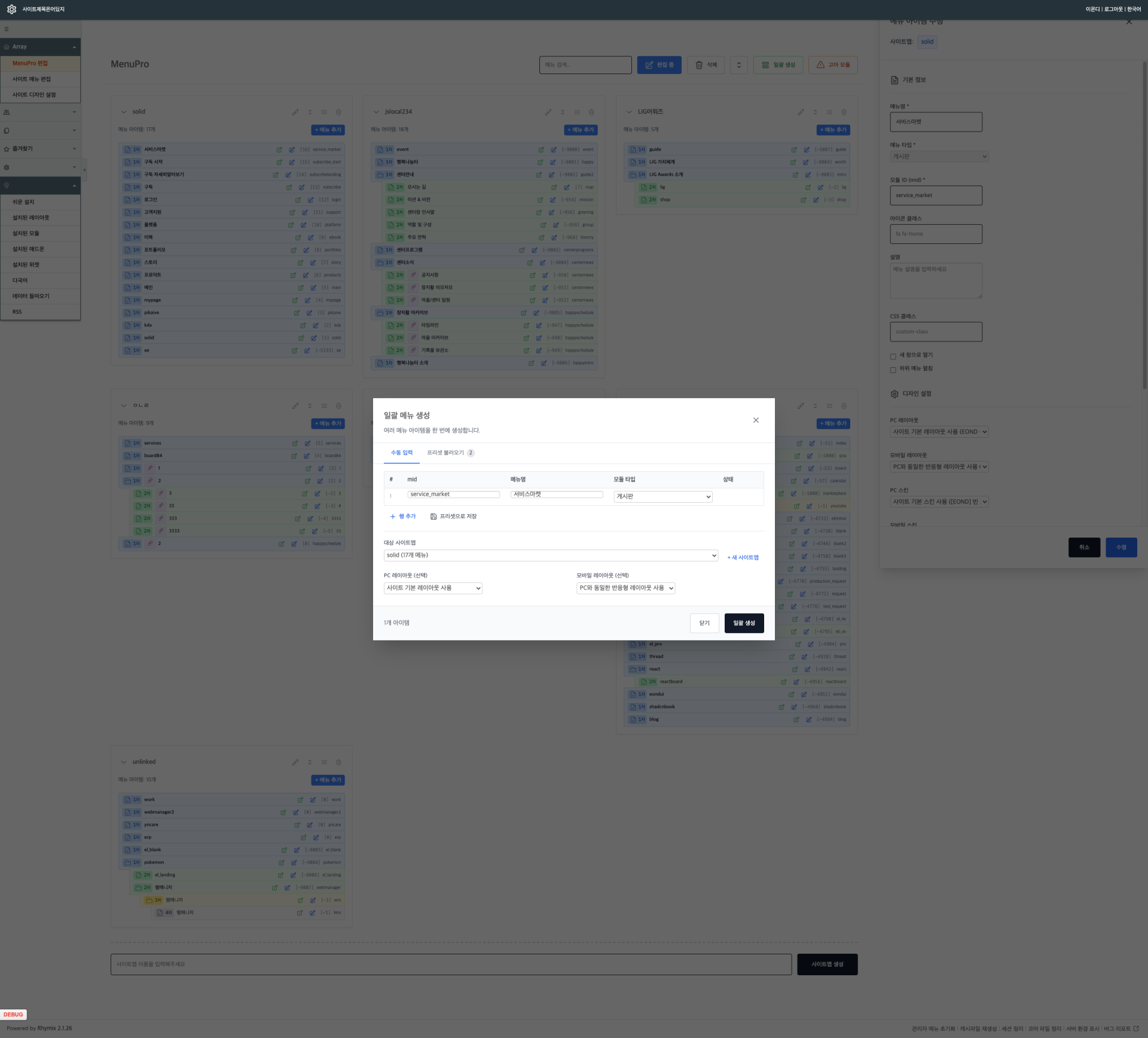Click the edit icon on the 서비스마켓 menu row
1148x1038 pixels.
292,150
